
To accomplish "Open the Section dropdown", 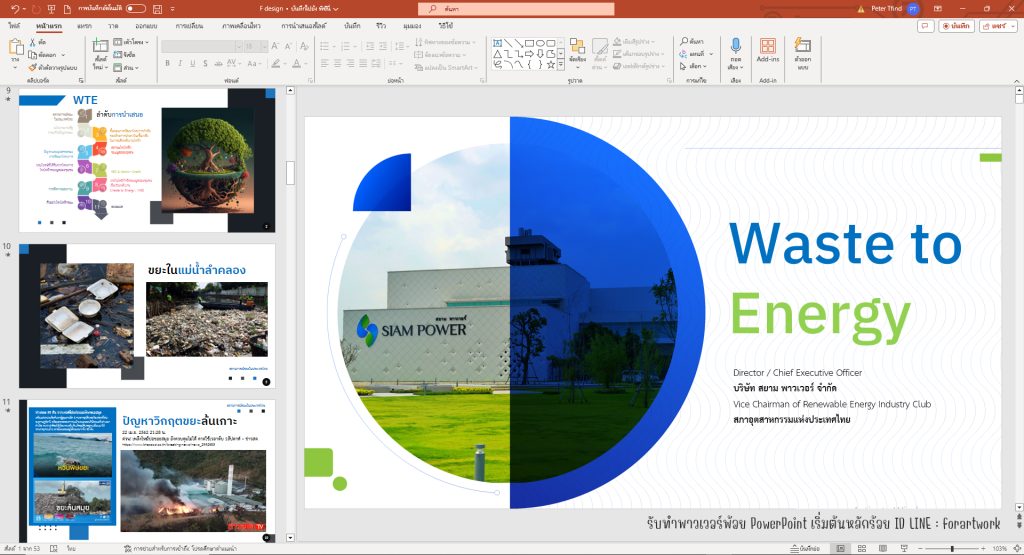I will point(126,67).
